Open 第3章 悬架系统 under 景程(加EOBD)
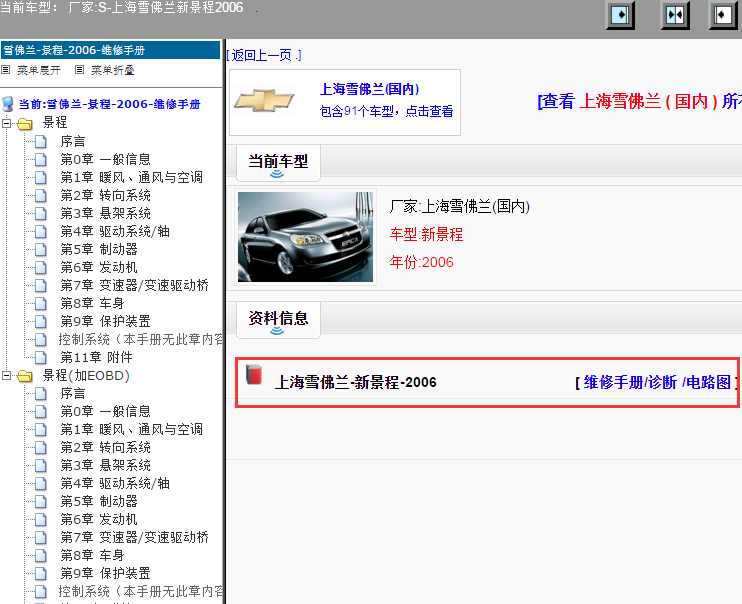The width and height of the screenshot is (742, 604). [x=105, y=465]
